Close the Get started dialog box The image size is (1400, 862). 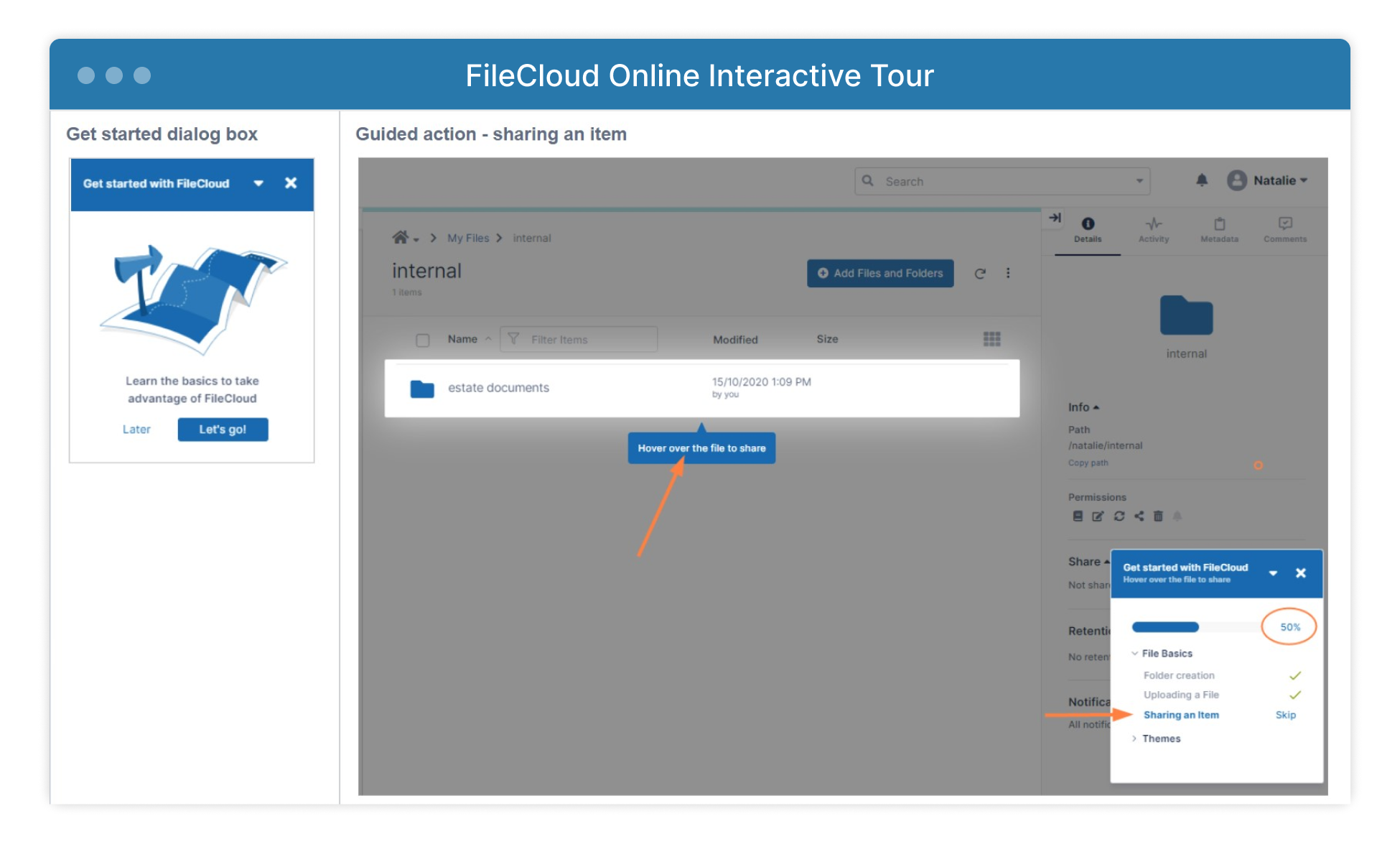tap(291, 183)
